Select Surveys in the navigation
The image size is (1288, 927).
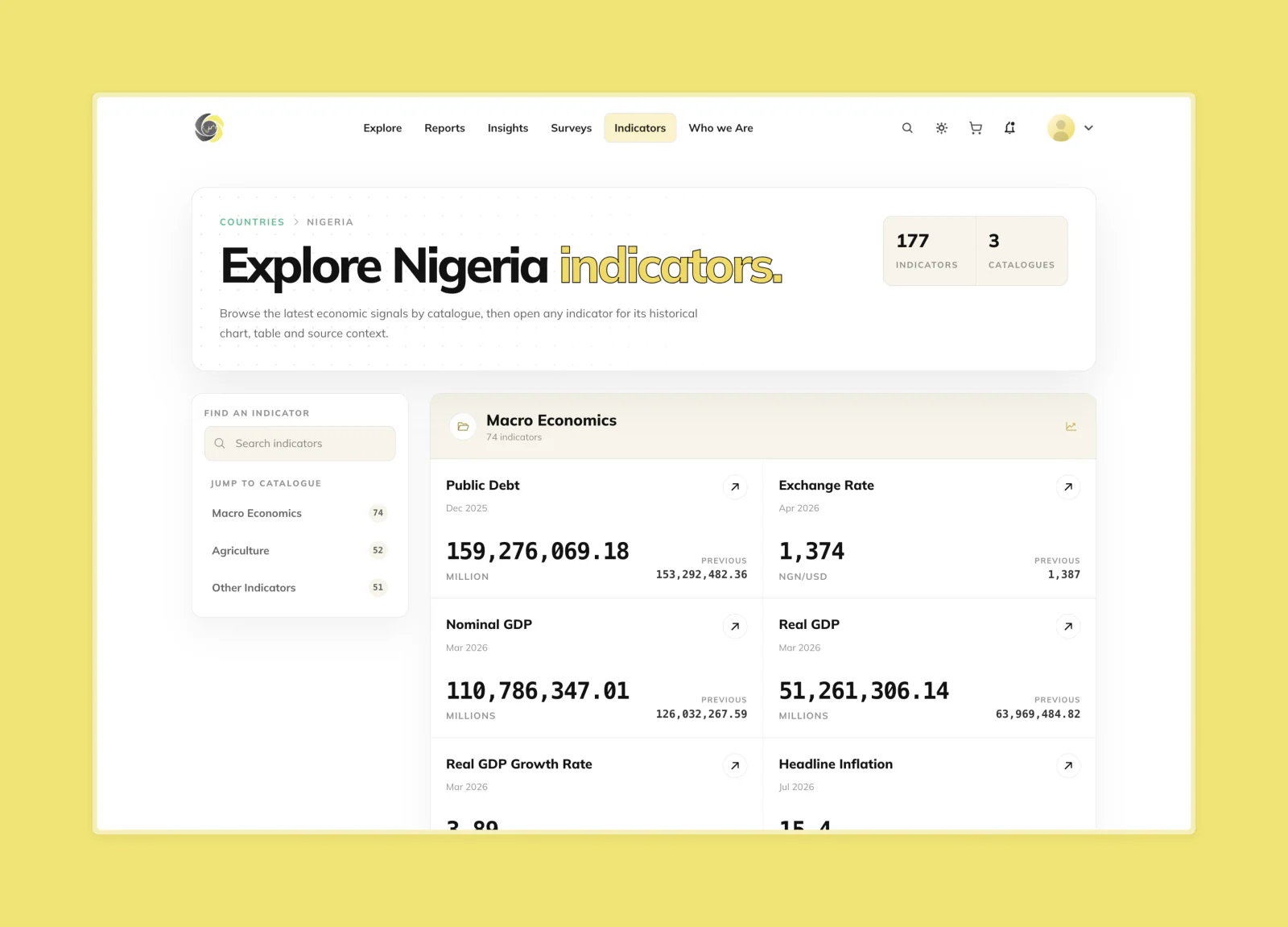coord(571,128)
